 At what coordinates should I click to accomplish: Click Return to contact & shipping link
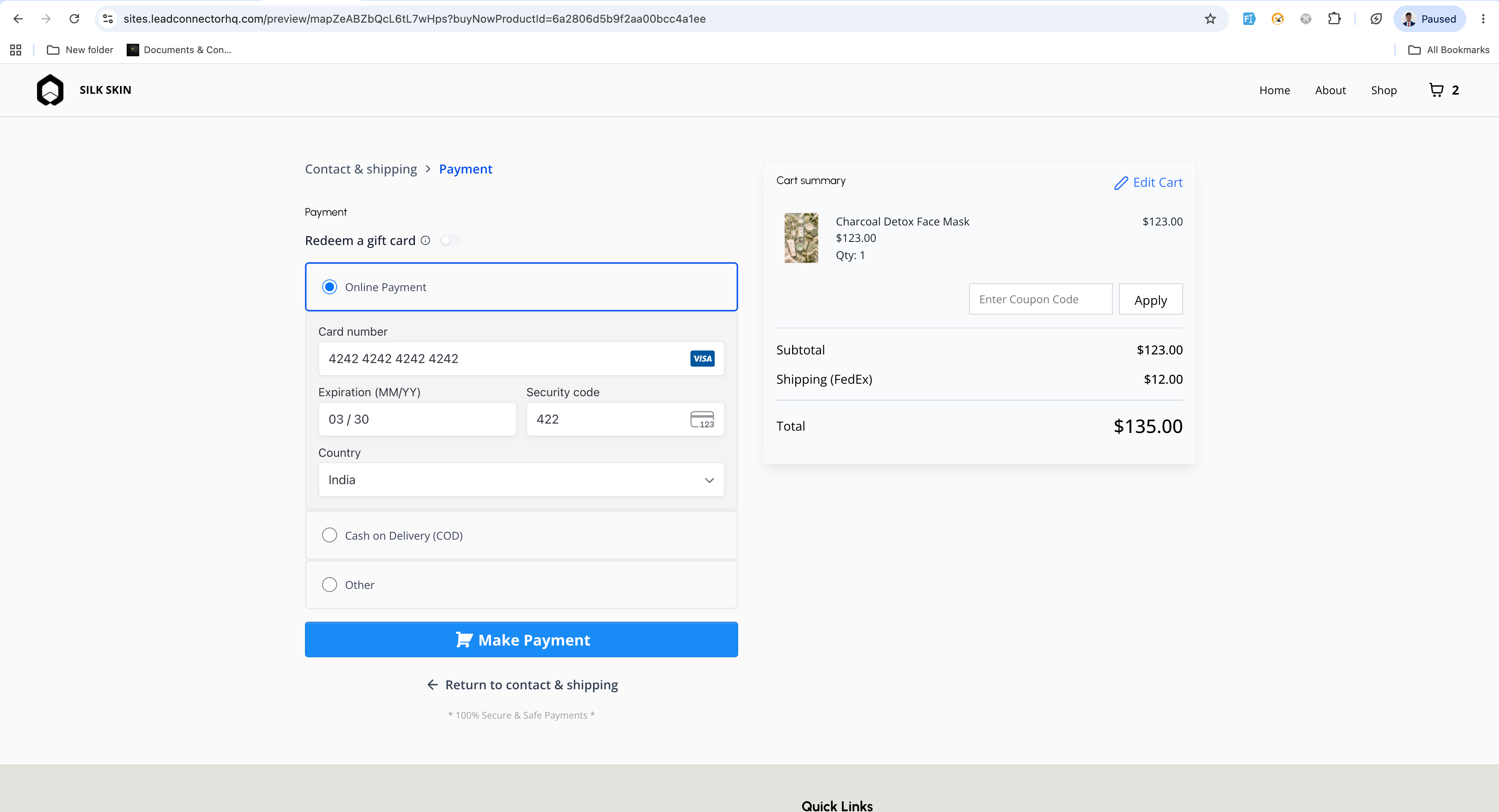pos(522,685)
